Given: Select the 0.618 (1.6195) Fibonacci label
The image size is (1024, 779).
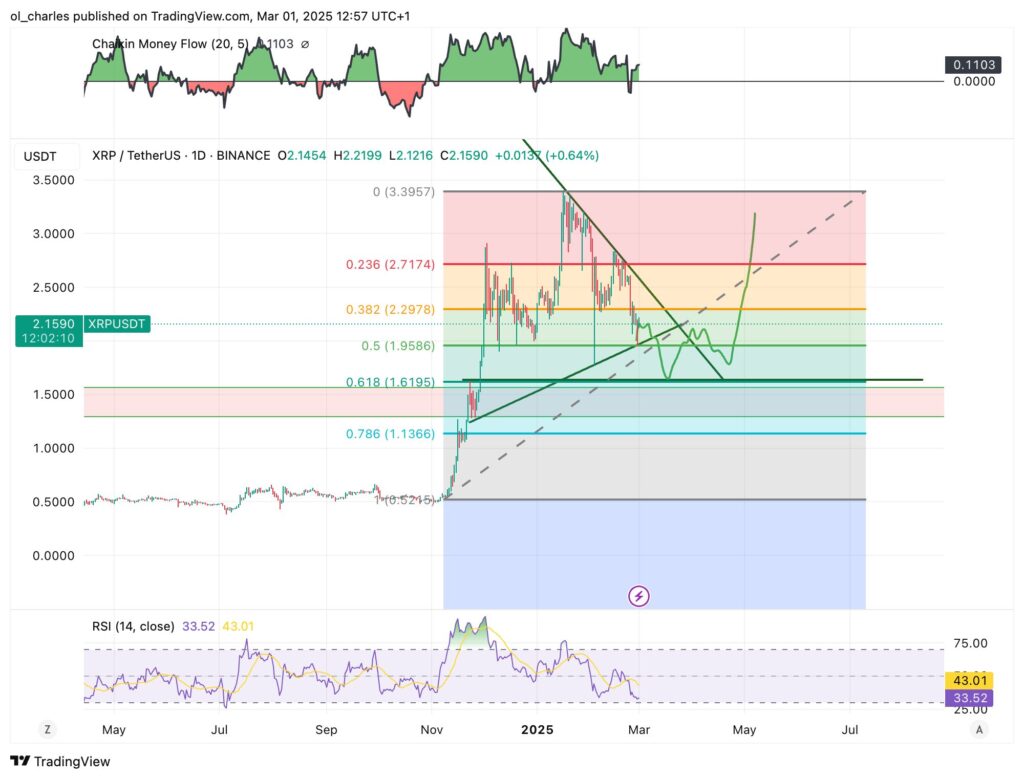Looking at the screenshot, I should [392, 381].
